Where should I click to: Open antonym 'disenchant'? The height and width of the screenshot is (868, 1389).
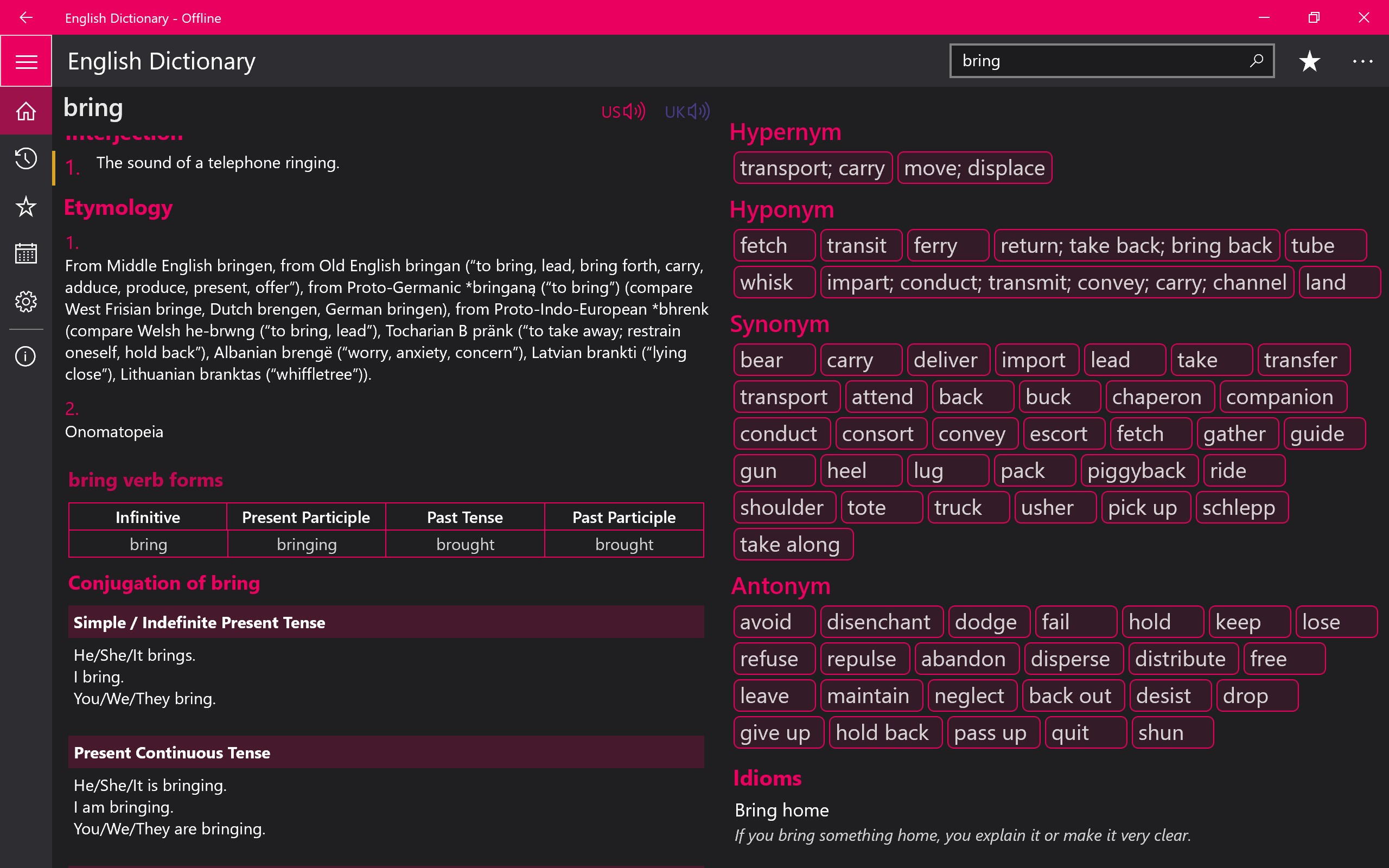tap(882, 622)
